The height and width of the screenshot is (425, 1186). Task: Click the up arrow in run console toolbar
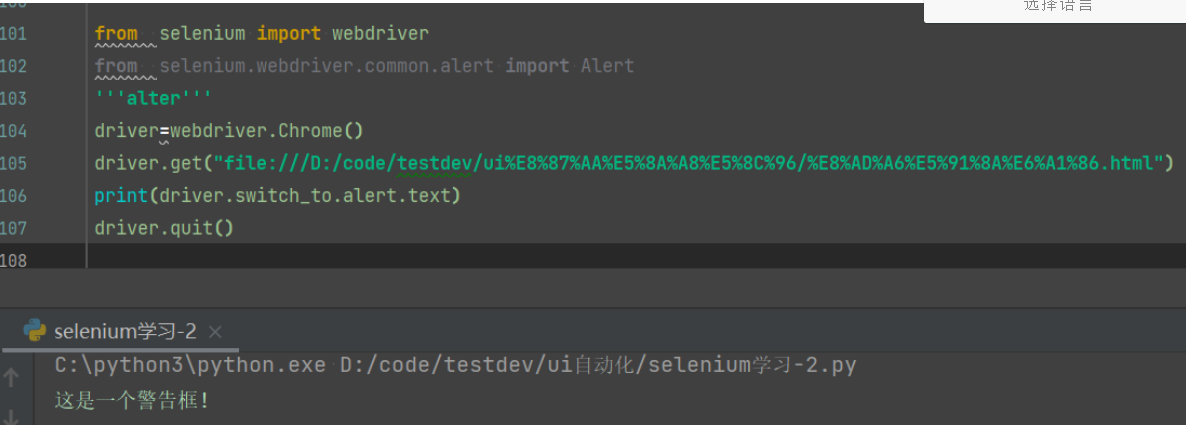[12, 378]
